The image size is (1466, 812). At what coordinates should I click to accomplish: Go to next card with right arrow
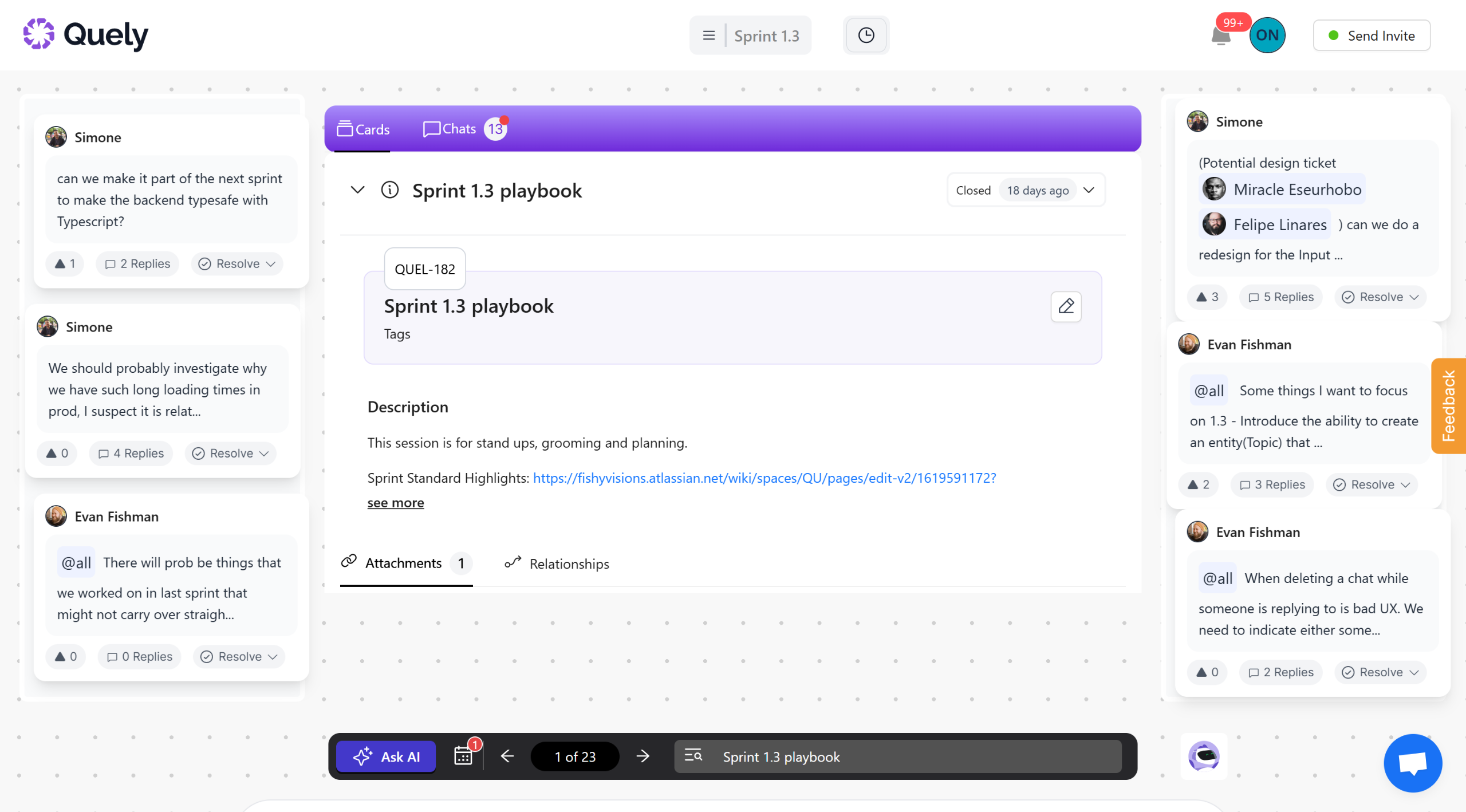(x=643, y=756)
